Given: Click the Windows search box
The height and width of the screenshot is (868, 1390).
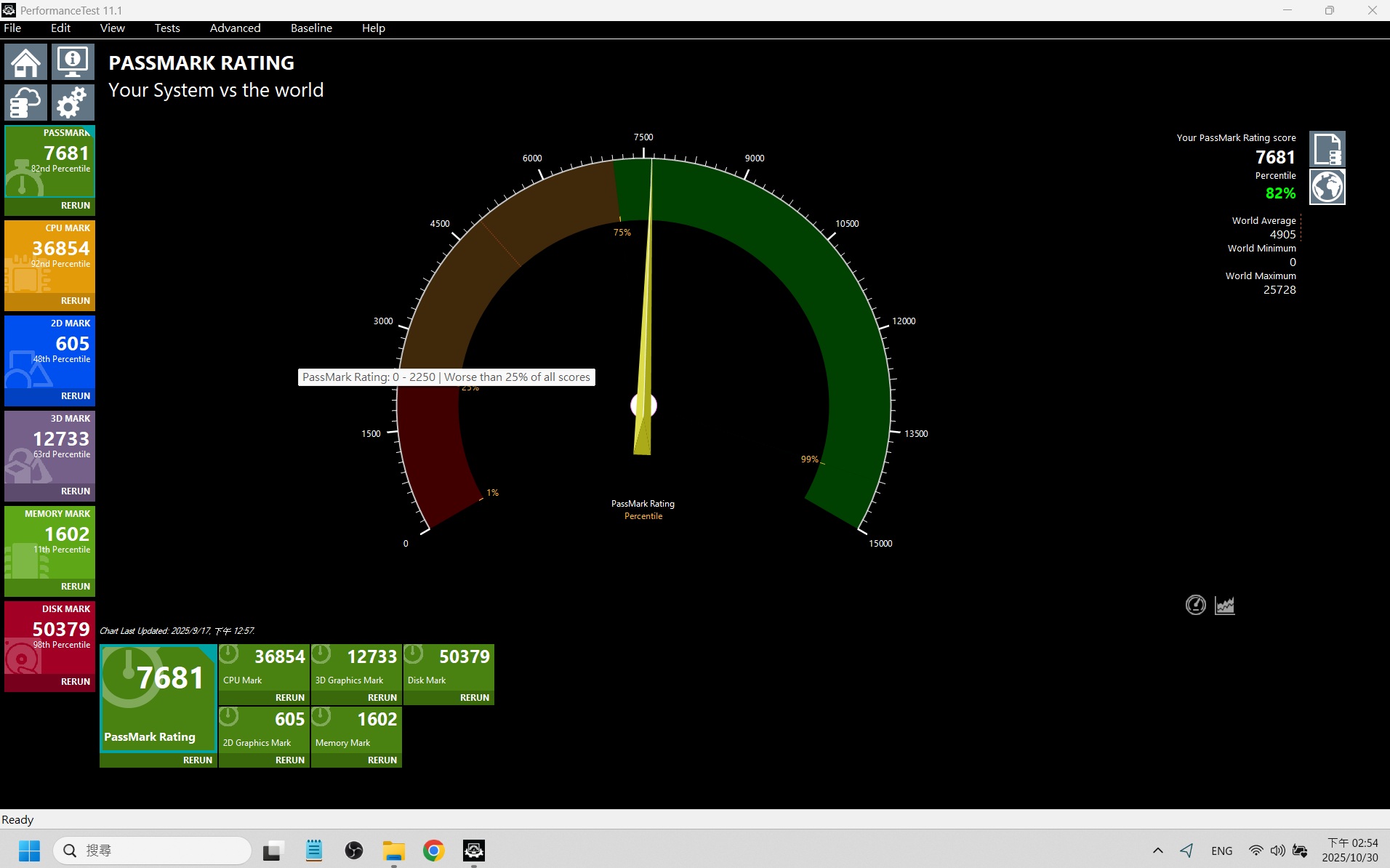Looking at the screenshot, I should coord(152,850).
